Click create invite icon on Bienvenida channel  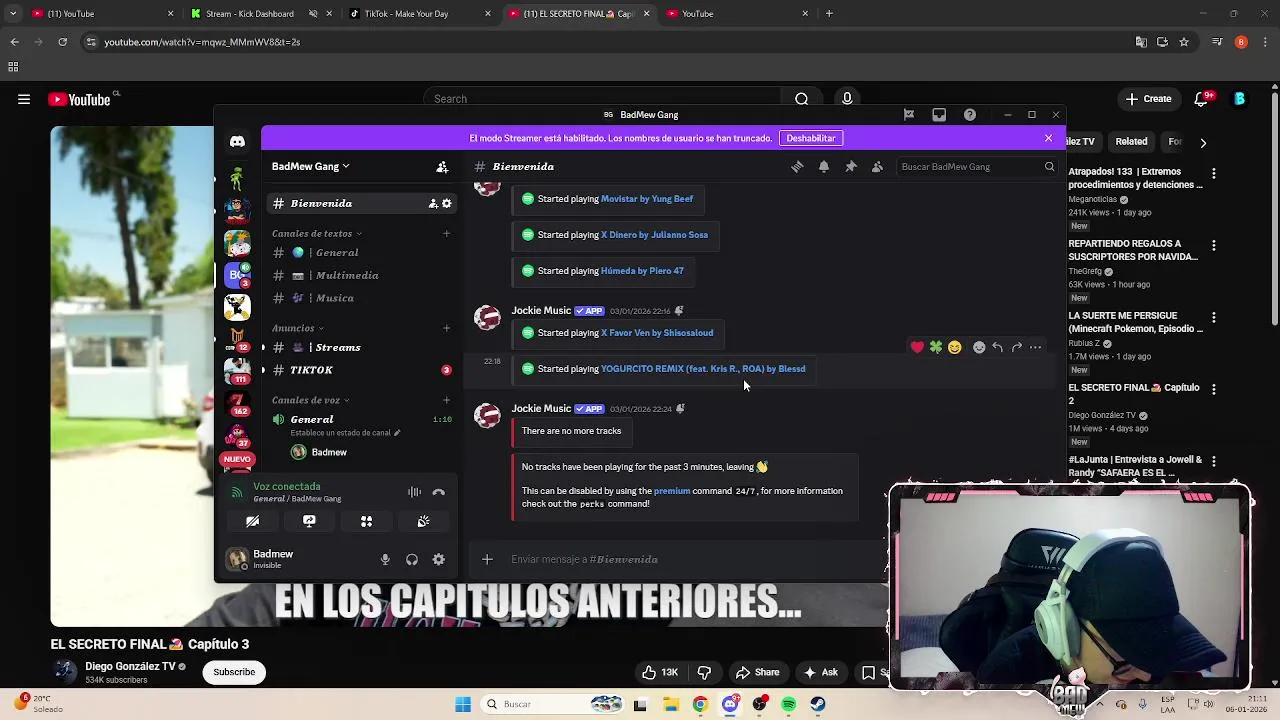(x=433, y=204)
